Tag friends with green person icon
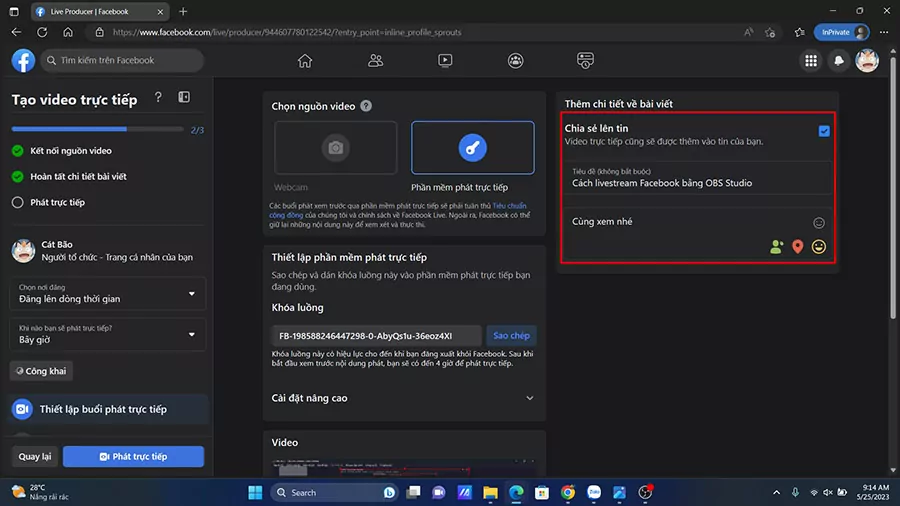 click(777, 247)
